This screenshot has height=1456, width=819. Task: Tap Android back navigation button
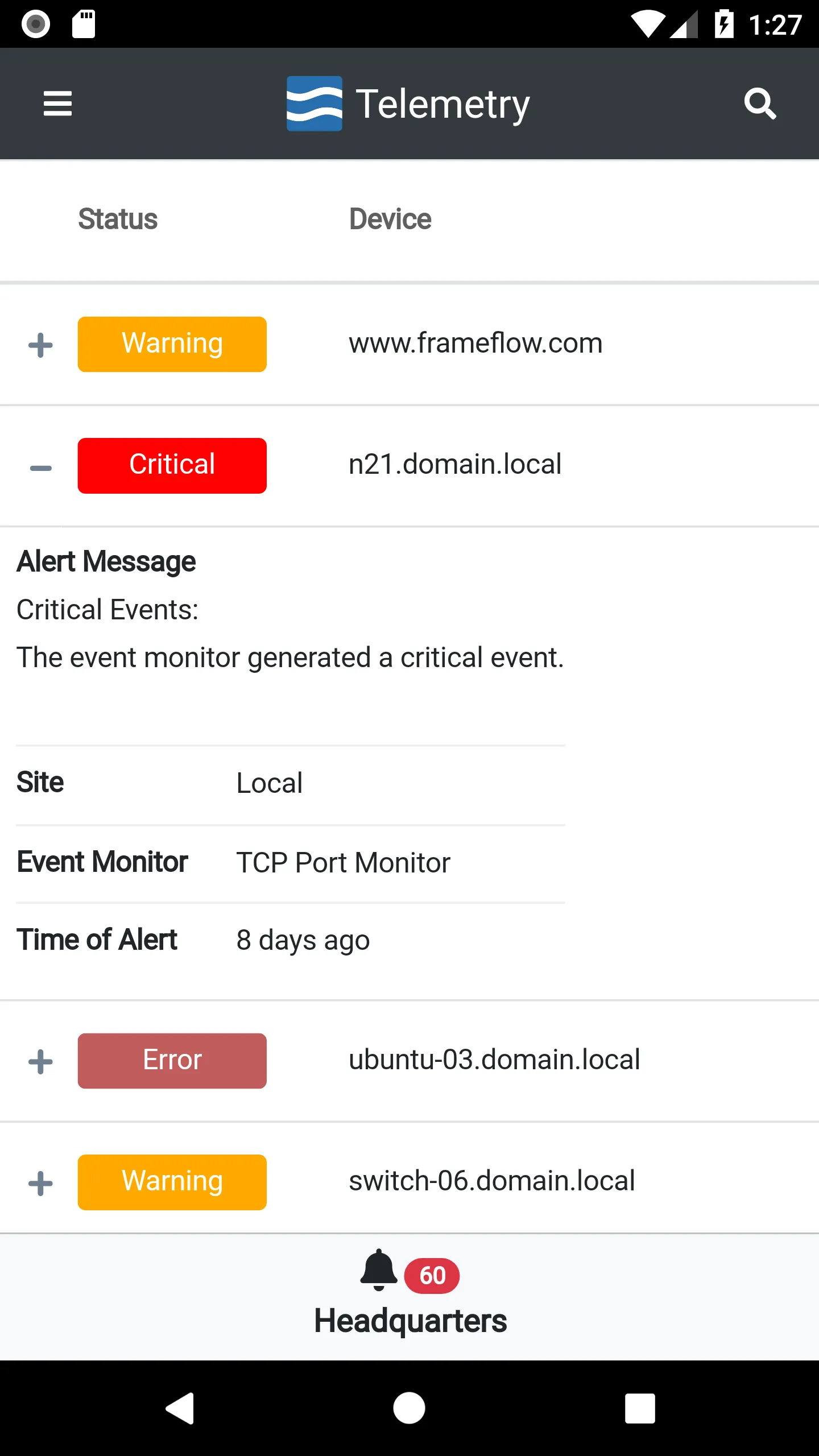tap(181, 1408)
